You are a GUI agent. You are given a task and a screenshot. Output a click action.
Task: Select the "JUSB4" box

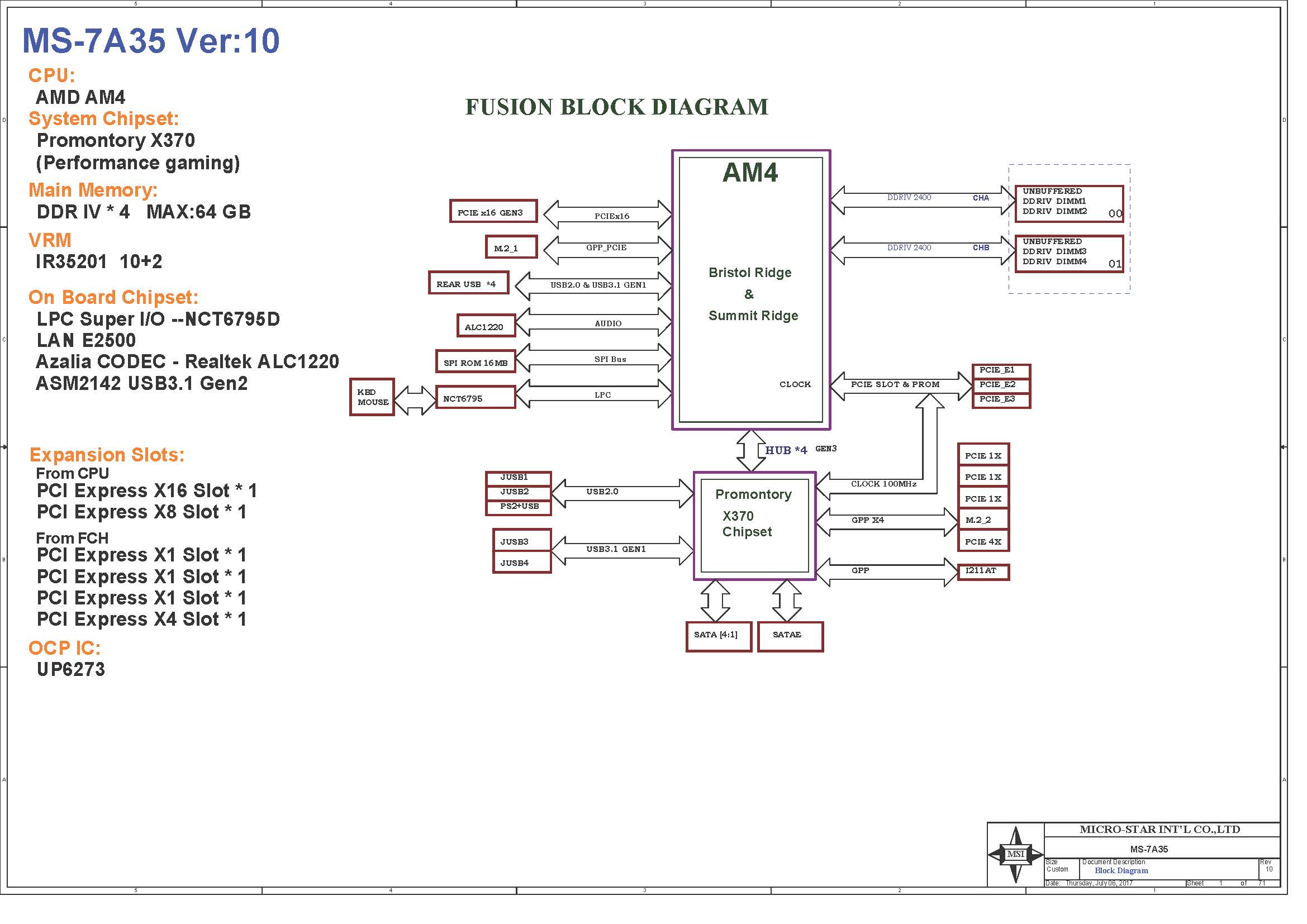pos(522,562)
